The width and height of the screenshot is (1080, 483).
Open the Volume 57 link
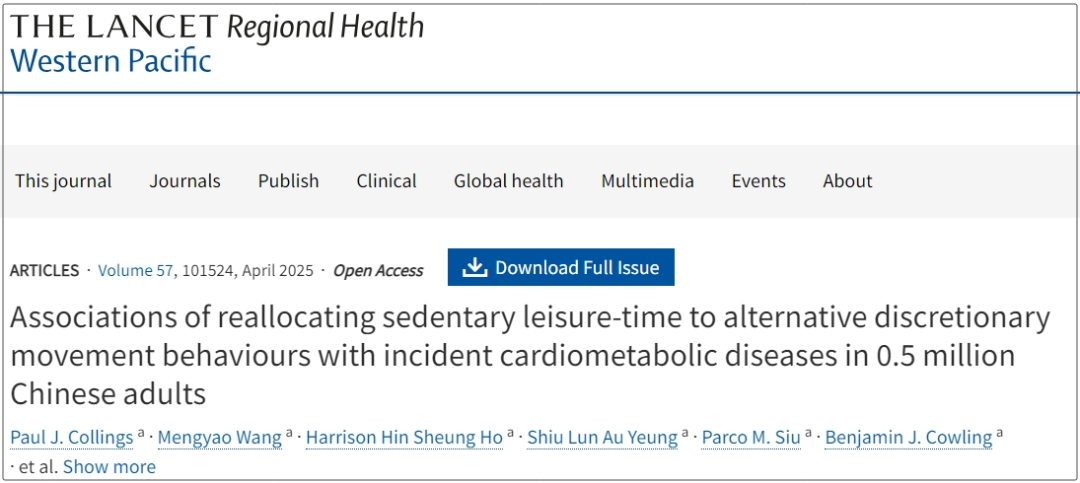click(136, 271)
